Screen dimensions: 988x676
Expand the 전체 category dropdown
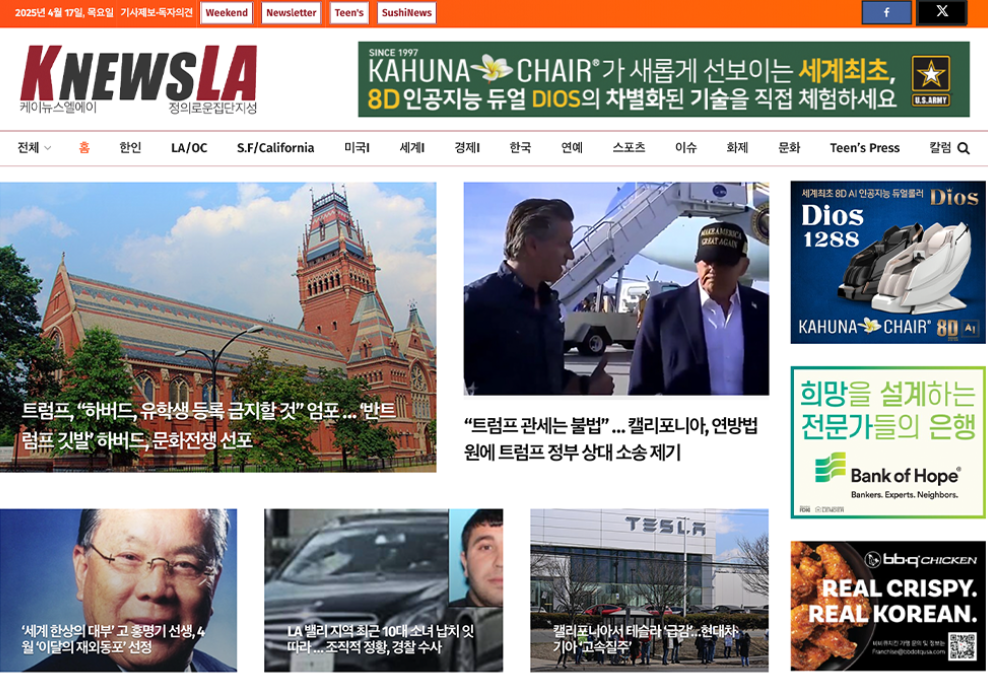[x=33, y=147]
